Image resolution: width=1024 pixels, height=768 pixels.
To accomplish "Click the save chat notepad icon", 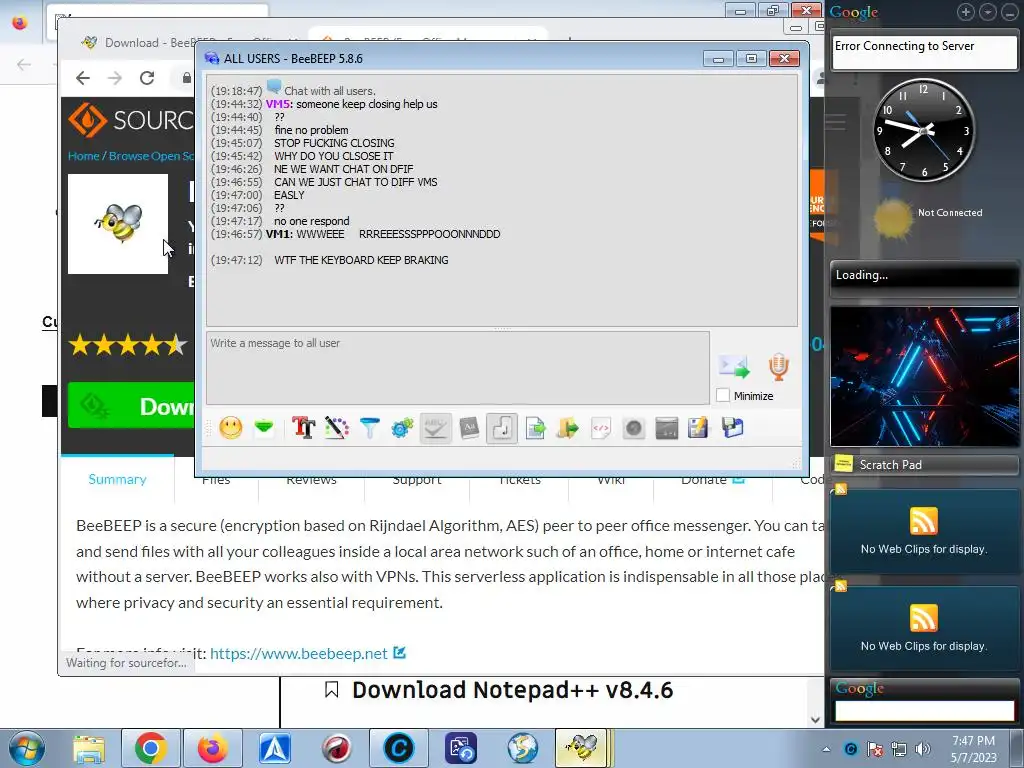I will point(698,428).
